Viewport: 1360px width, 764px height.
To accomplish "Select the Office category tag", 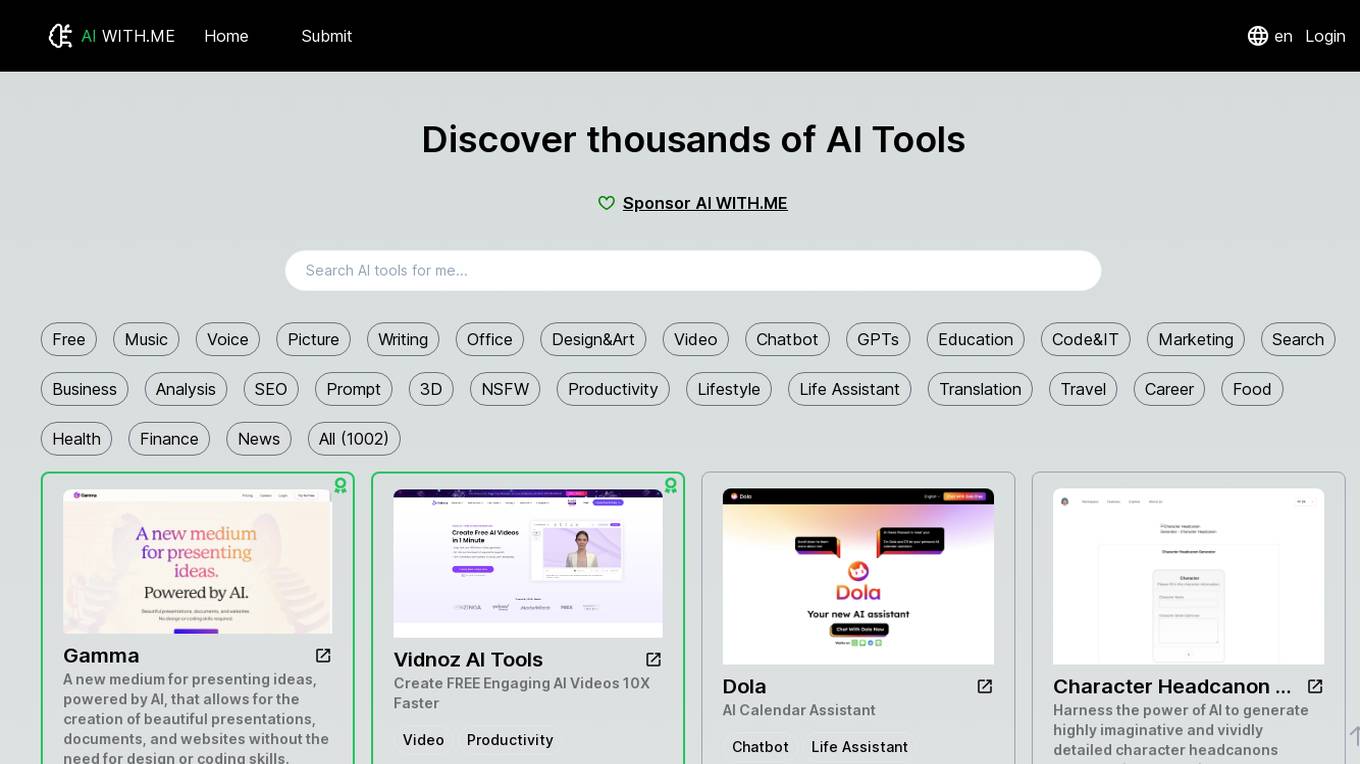I will click(x=490, y=339).
